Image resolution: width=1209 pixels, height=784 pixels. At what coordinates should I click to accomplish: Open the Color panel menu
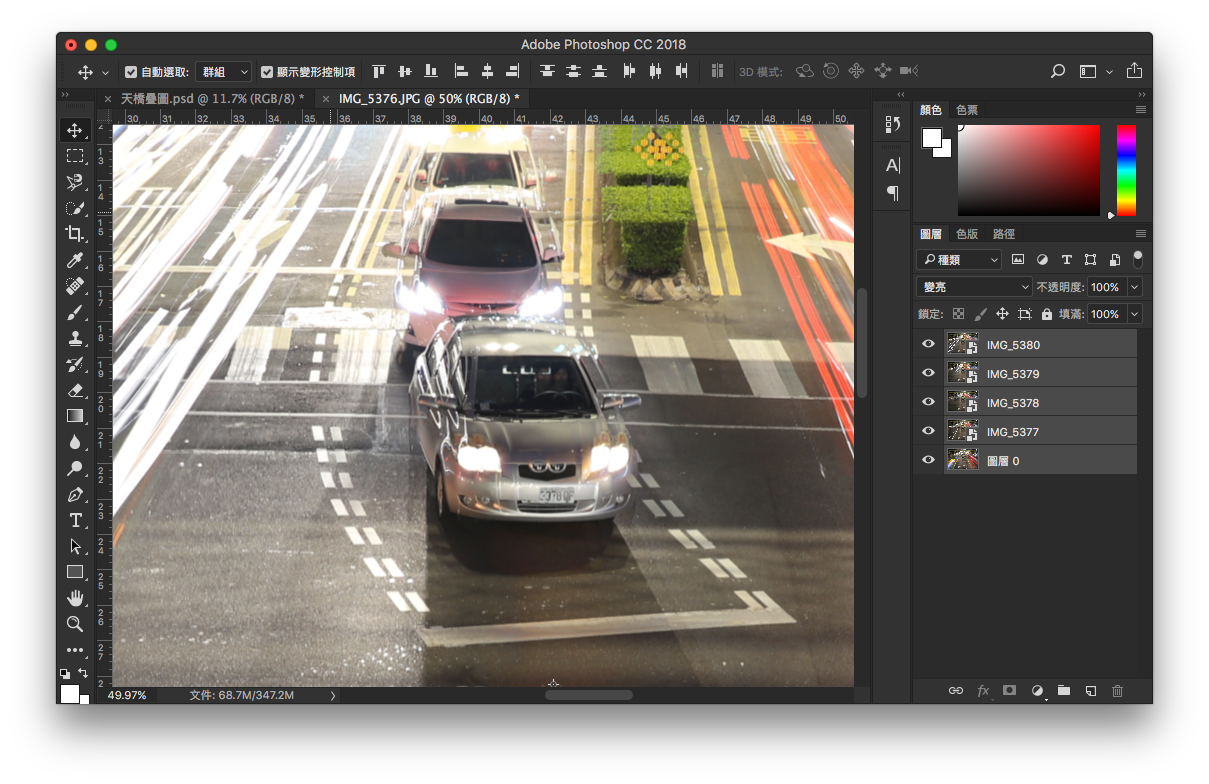pos(1140,109)
